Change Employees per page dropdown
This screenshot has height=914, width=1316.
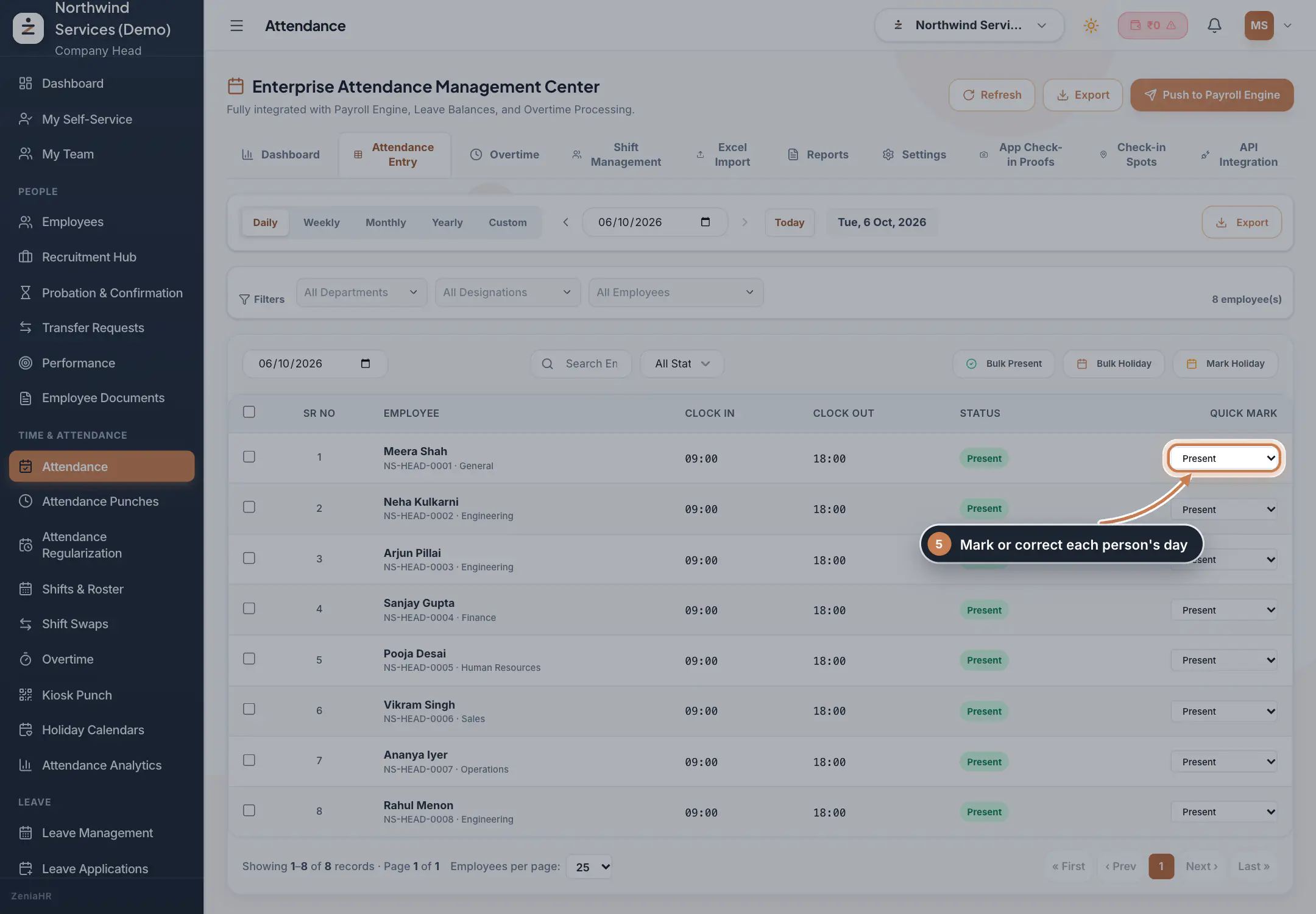tap(589, 867)
